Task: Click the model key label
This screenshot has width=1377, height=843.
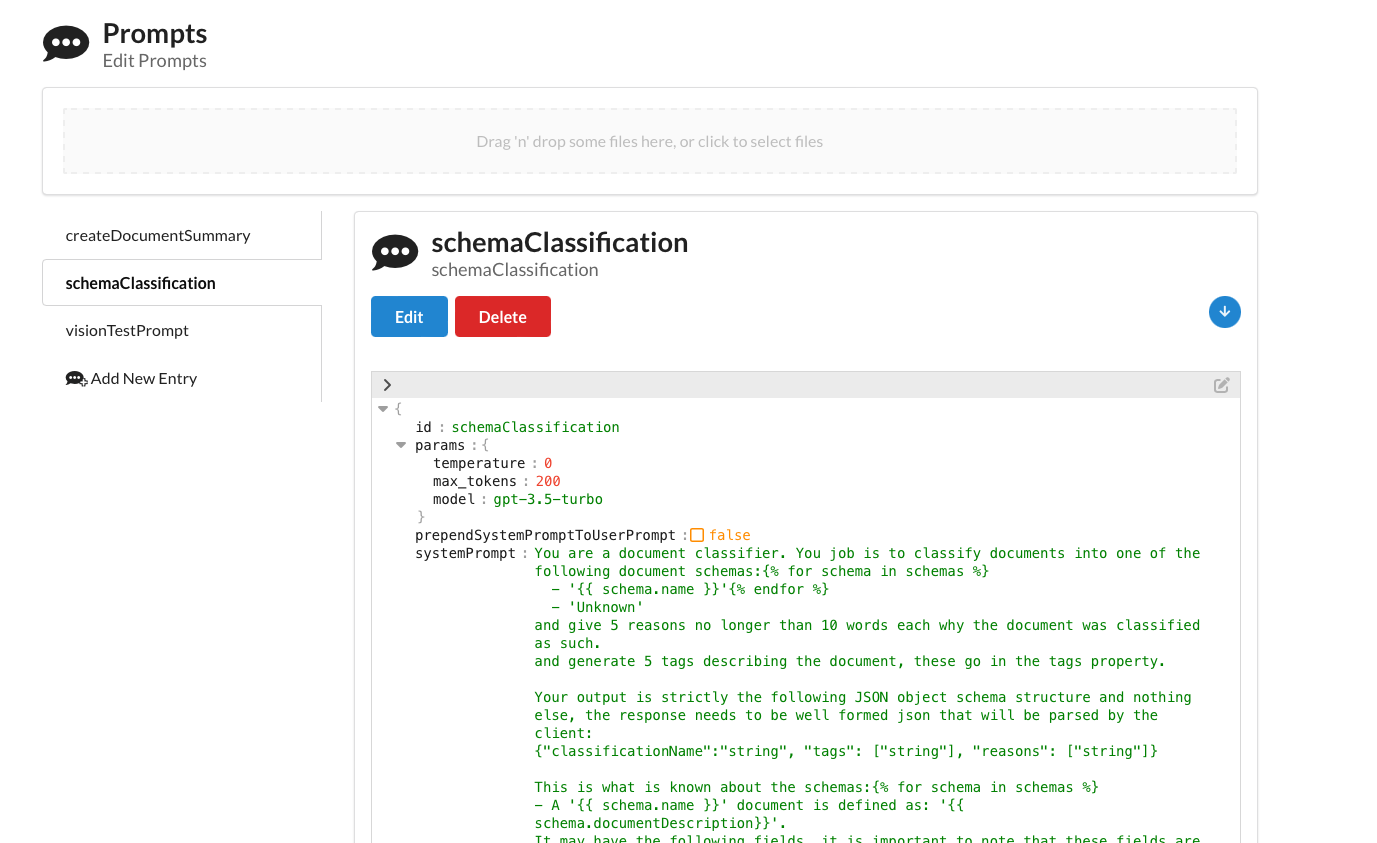Action: [454, 499]
